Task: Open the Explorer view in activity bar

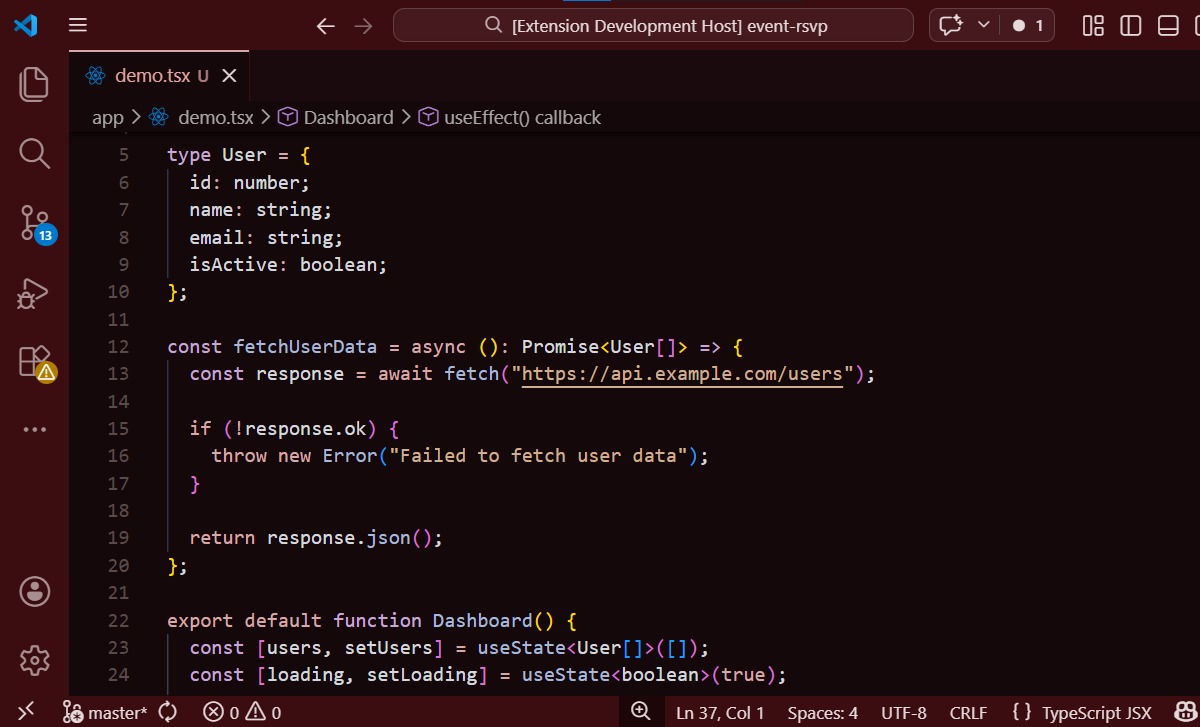Action: tap(34, 83)
